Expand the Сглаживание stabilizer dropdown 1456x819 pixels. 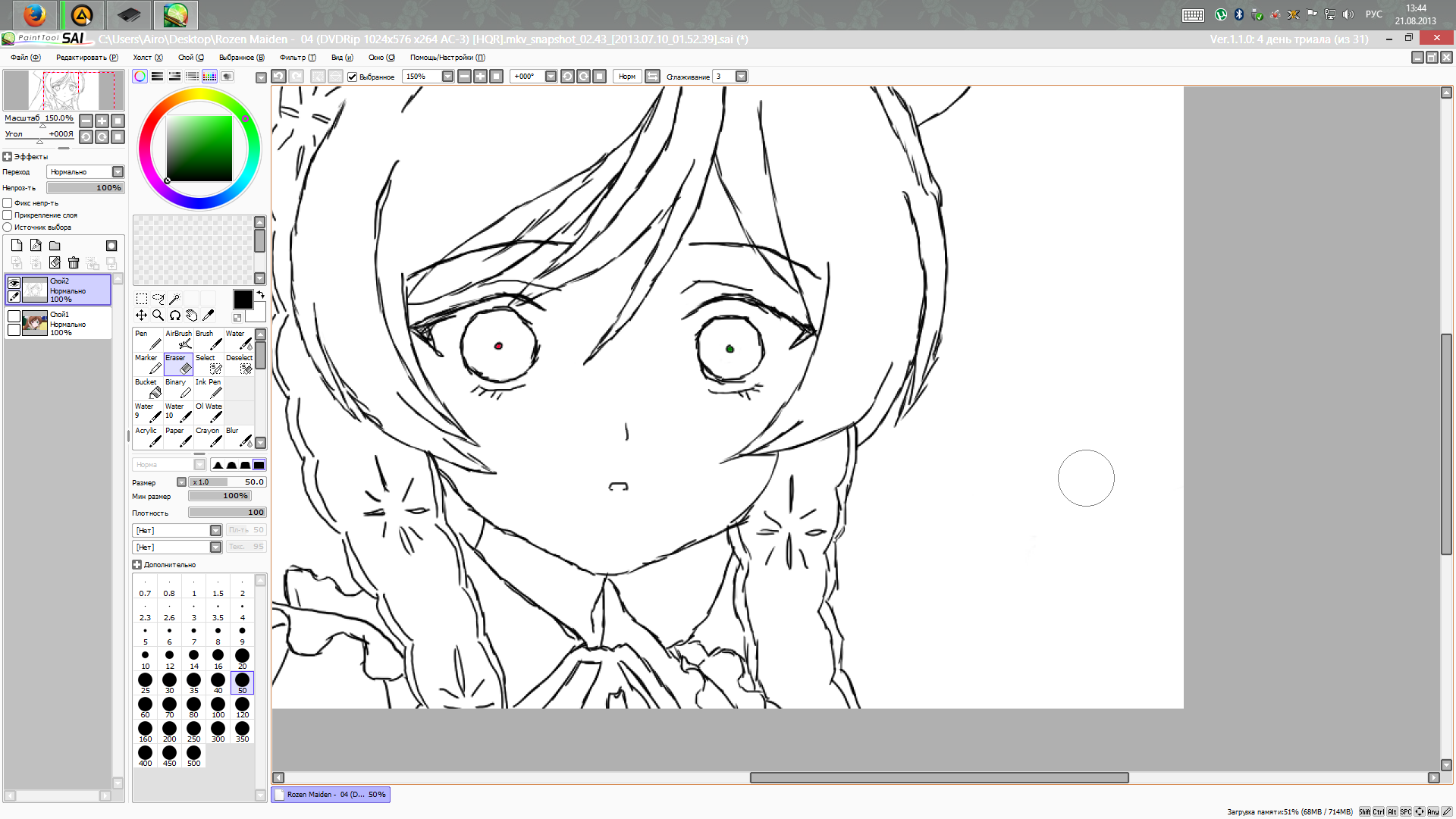(x=741, y=77)
